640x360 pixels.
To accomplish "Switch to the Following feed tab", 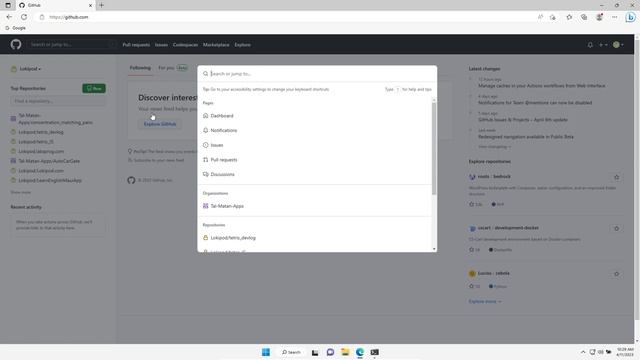I will tap(140, 68).
